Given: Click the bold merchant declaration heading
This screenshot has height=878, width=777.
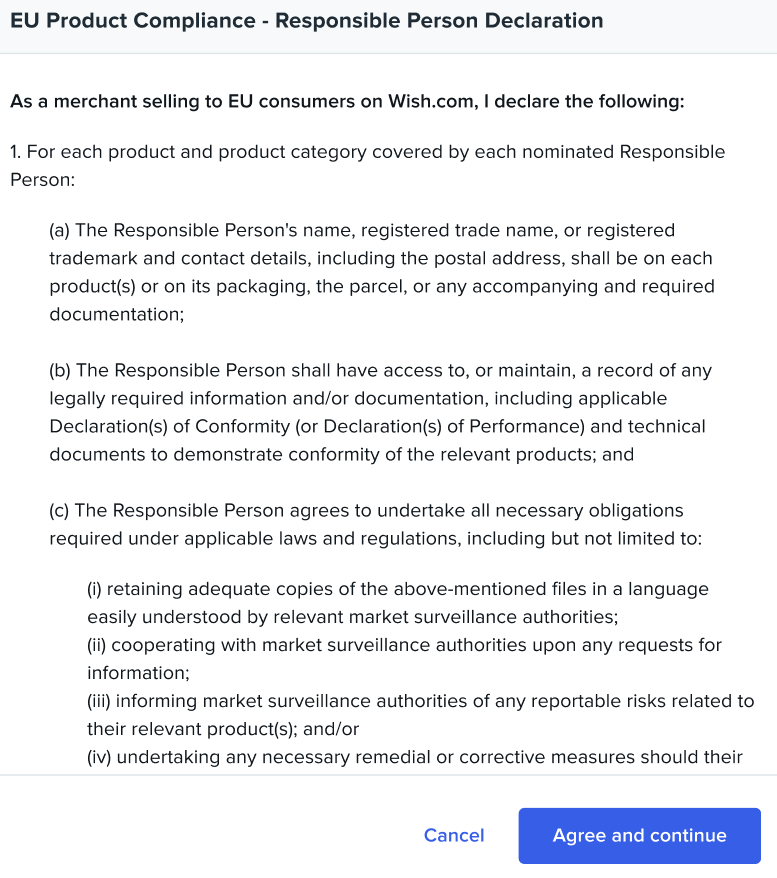Looking at the screenshot, I should click(346, 101).
